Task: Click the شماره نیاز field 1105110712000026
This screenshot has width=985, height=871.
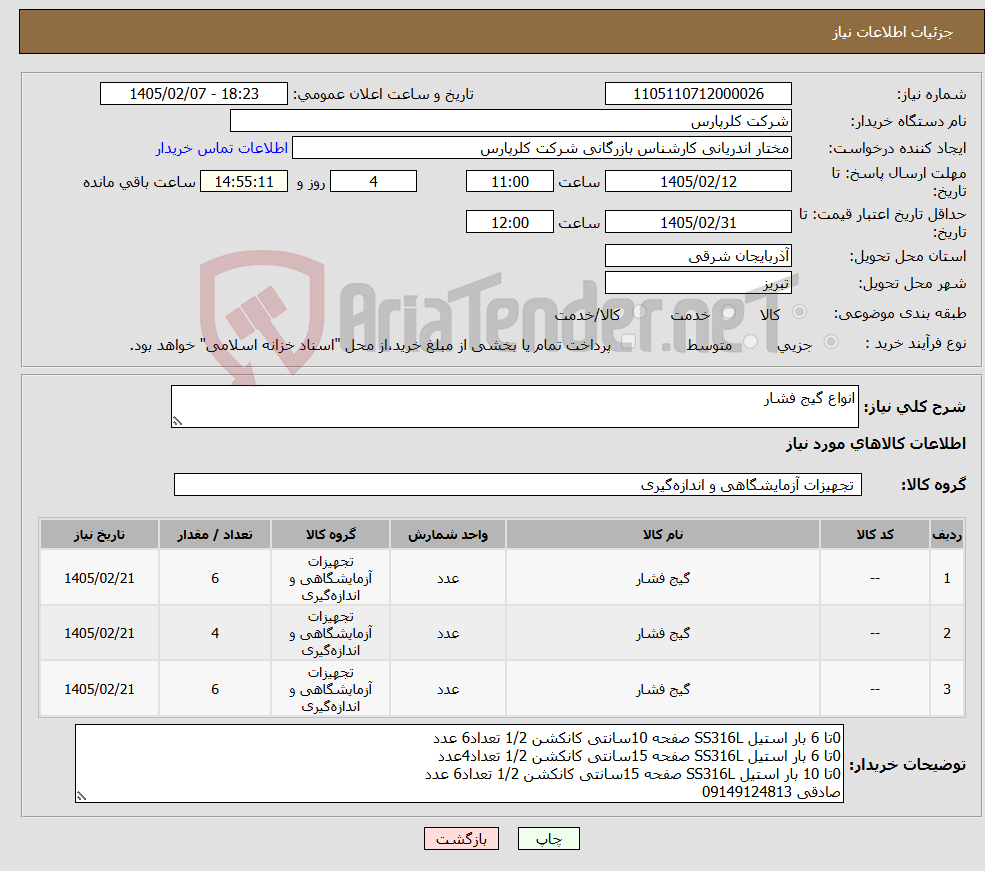Action: click(x=698, y=94)
